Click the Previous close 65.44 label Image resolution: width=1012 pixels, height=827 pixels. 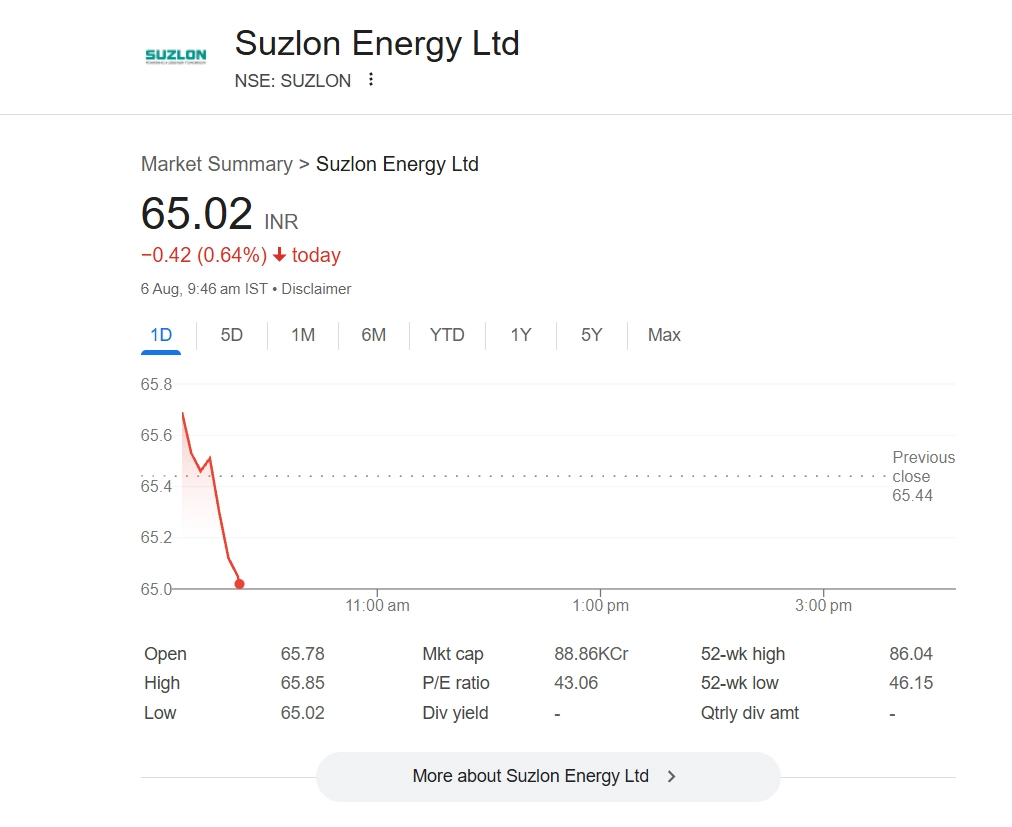tap(923, 476)
